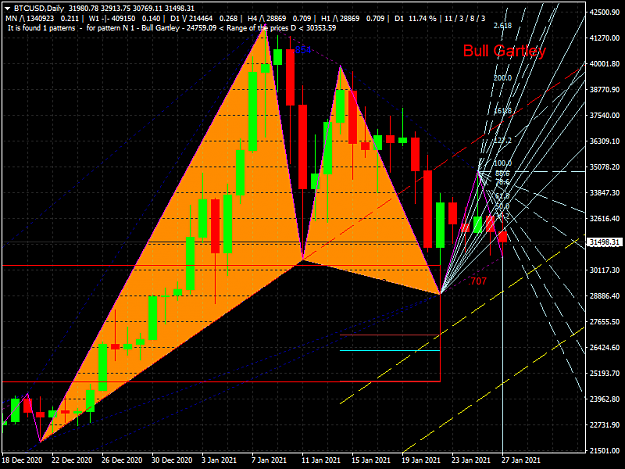
Task: Click the 32616.40 price axis label
Action: click(x=605, y=219)
